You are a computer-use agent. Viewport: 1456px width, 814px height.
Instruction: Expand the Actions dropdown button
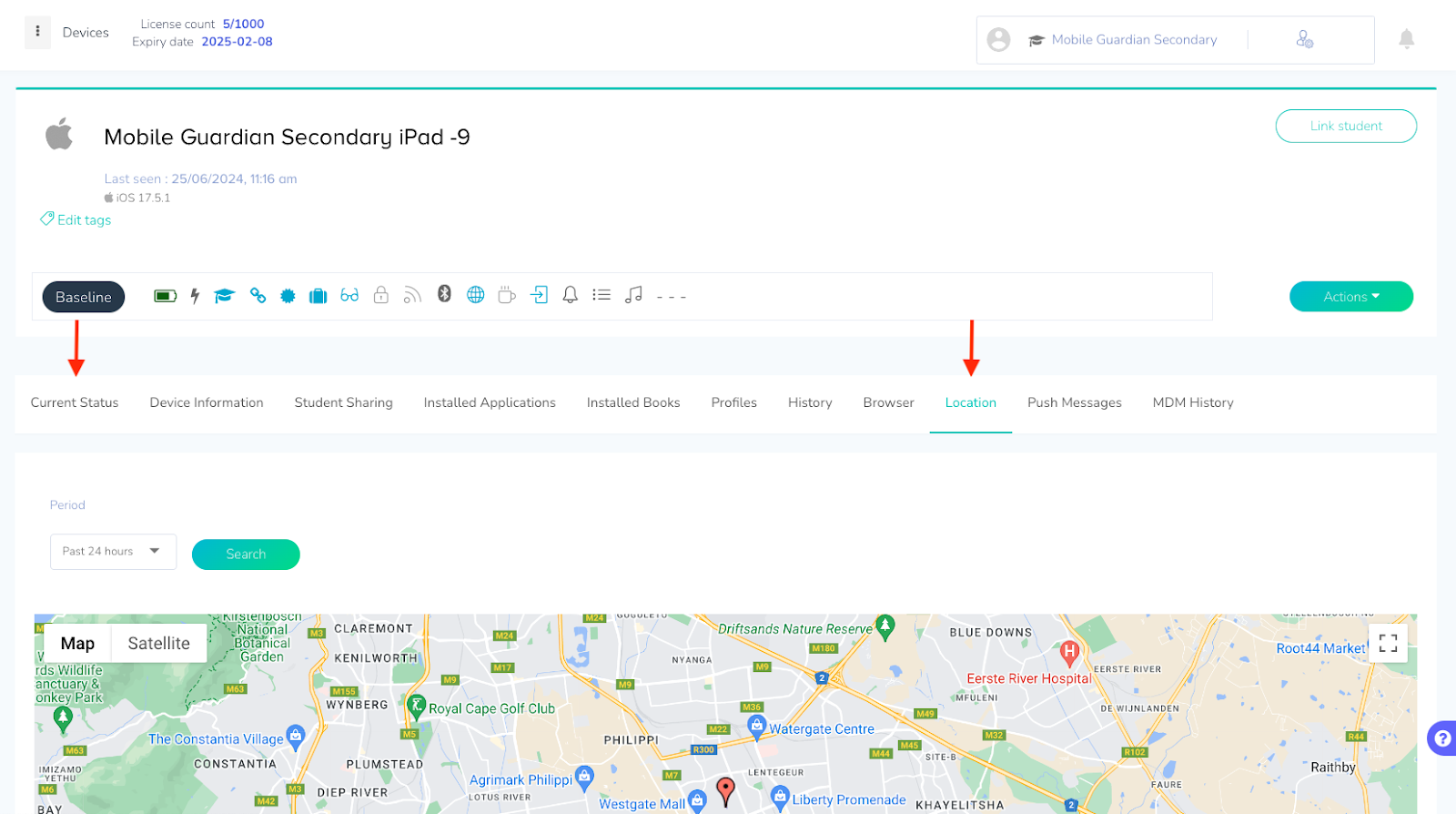coord(1350,297)
